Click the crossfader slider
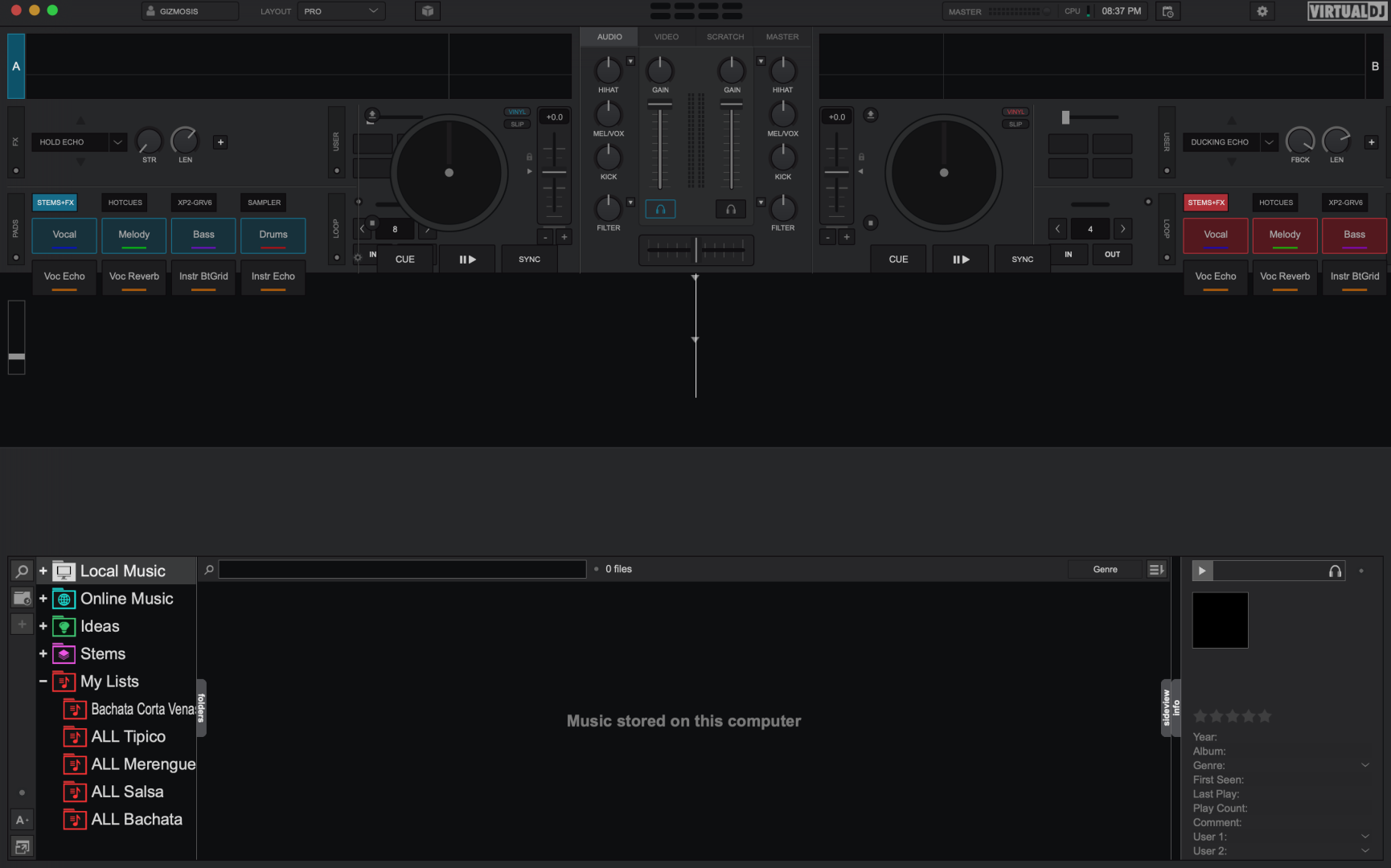This screenshot has height=868, width=1391. pyautogui.click(x=695, y=251)
